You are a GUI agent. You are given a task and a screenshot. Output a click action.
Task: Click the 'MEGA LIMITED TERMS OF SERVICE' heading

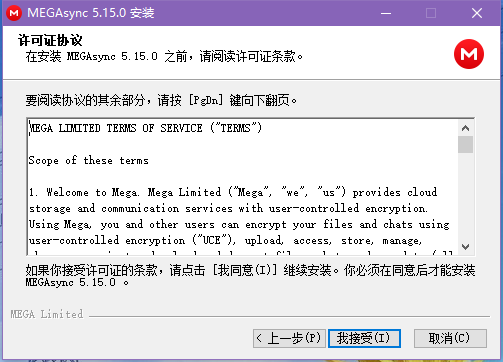pos(145,128)
